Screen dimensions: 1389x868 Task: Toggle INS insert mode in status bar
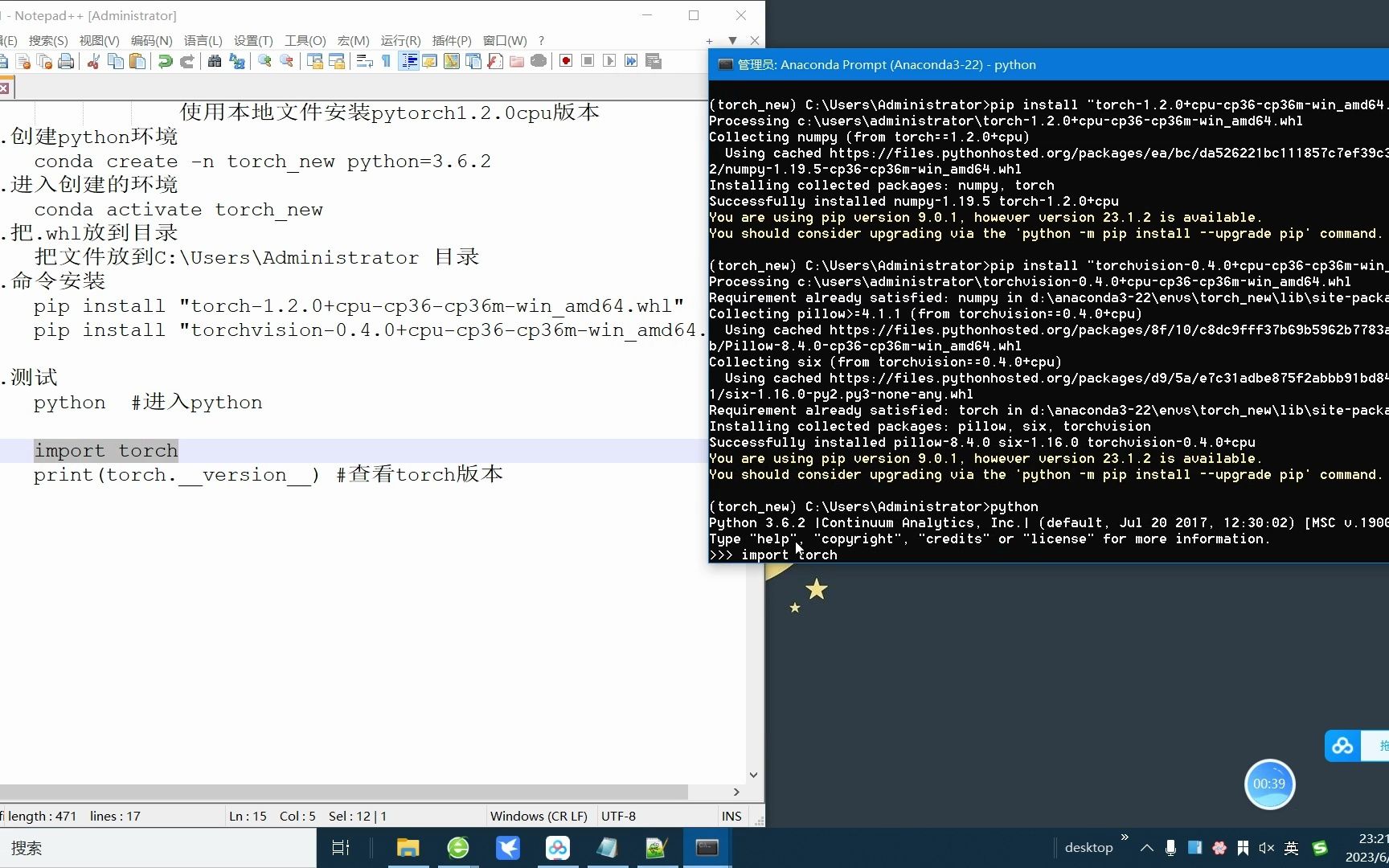(731, 816)
